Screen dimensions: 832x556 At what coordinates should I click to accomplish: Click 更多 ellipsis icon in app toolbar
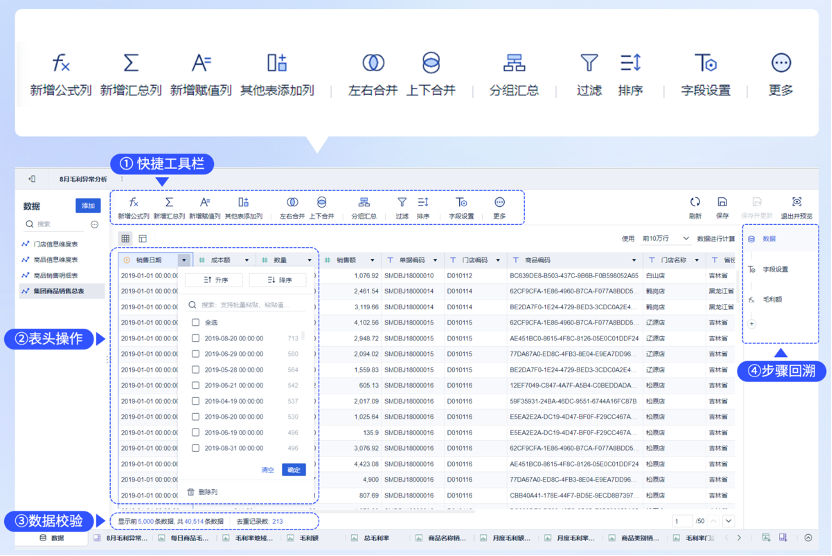point(499,202)
